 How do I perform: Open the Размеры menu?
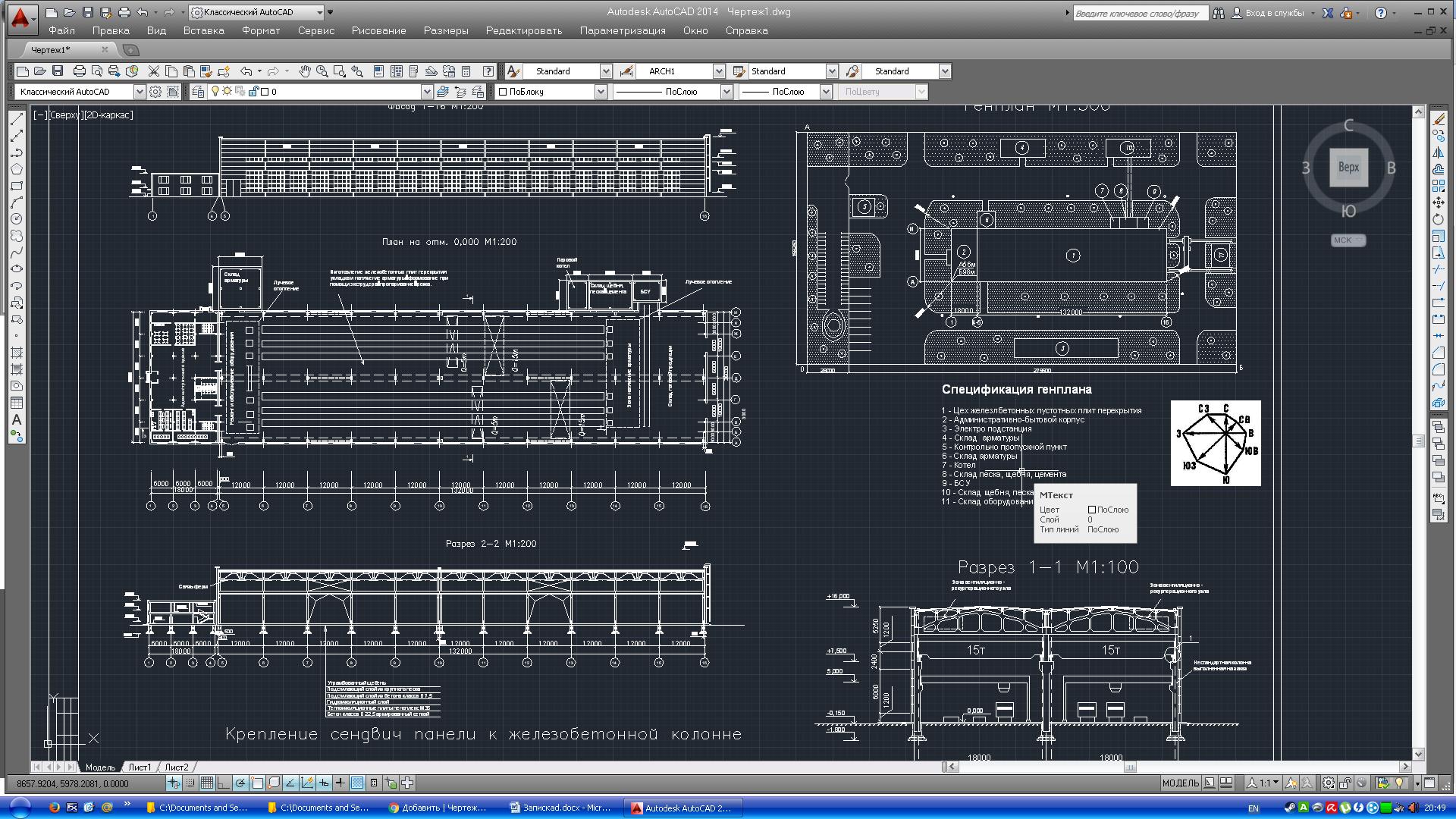(446, 31)
